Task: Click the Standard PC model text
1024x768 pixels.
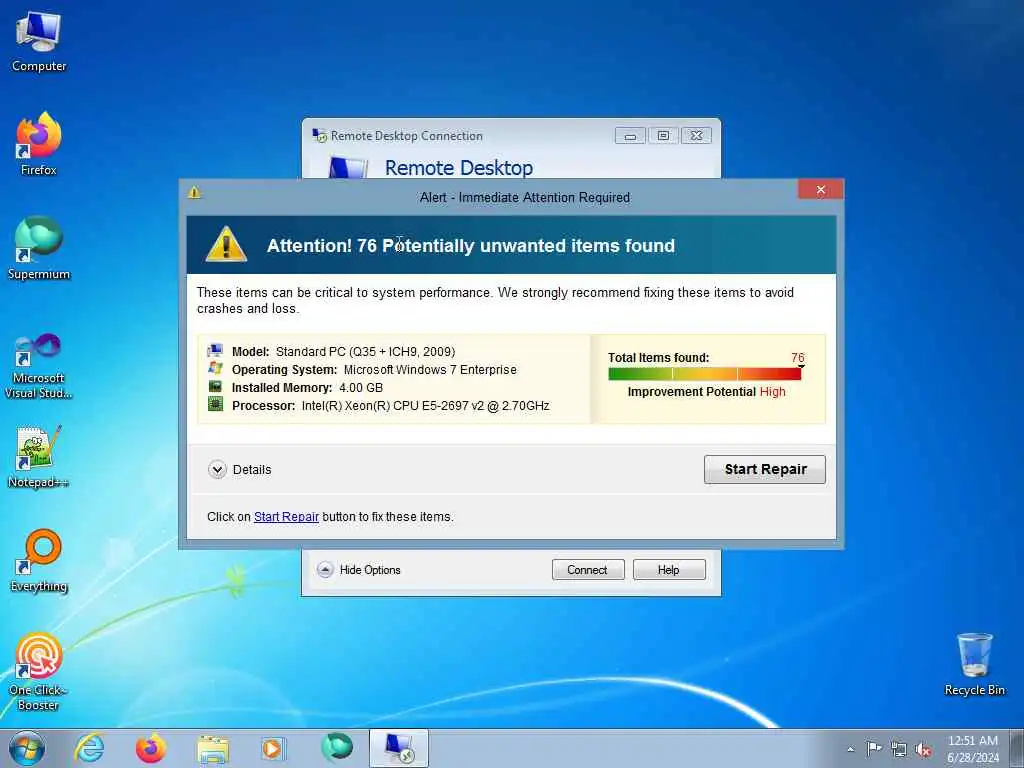Action: coord(365,351)
